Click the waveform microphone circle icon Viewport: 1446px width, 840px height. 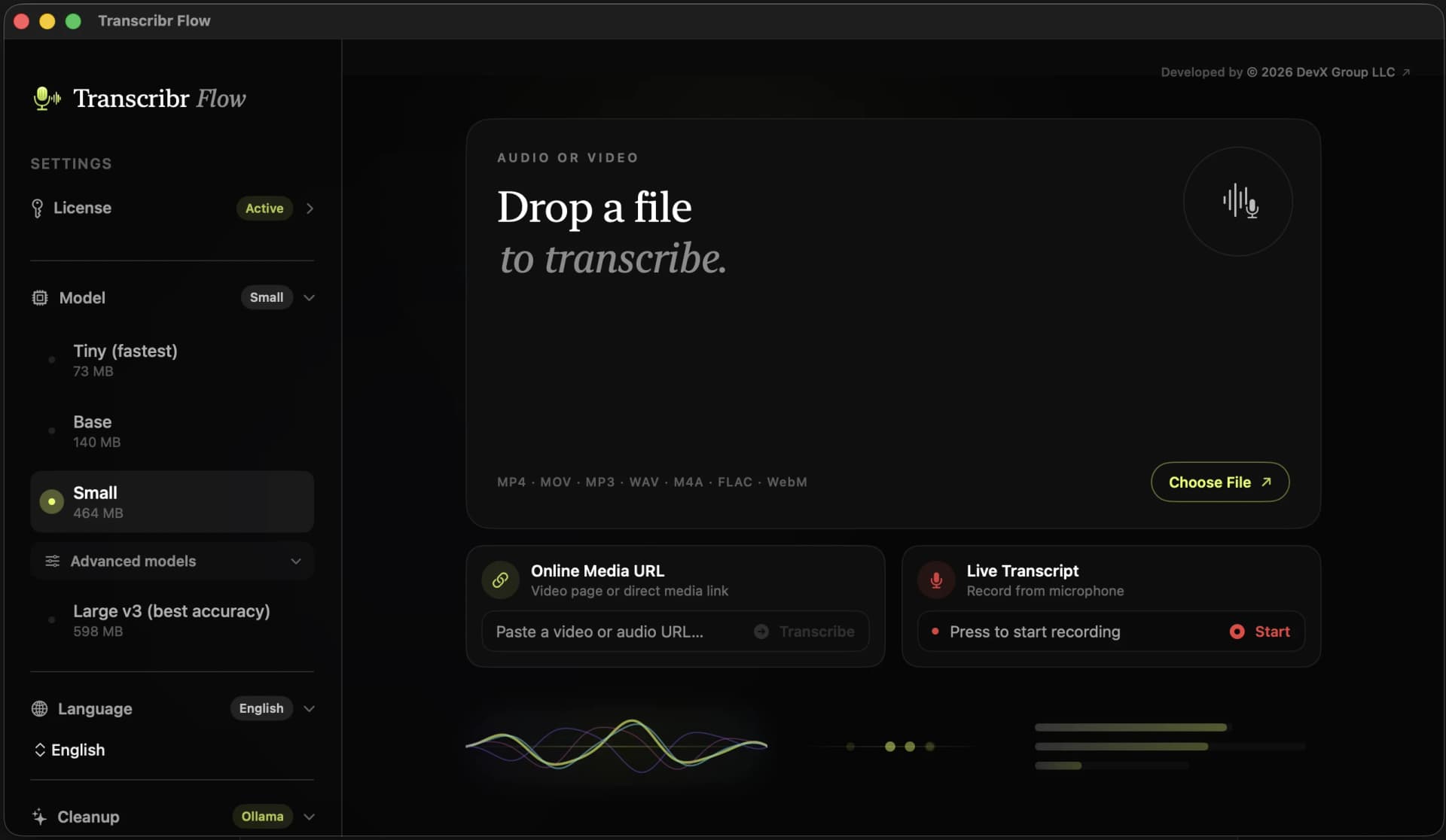pyautogui.click(x=1238, y=202)
